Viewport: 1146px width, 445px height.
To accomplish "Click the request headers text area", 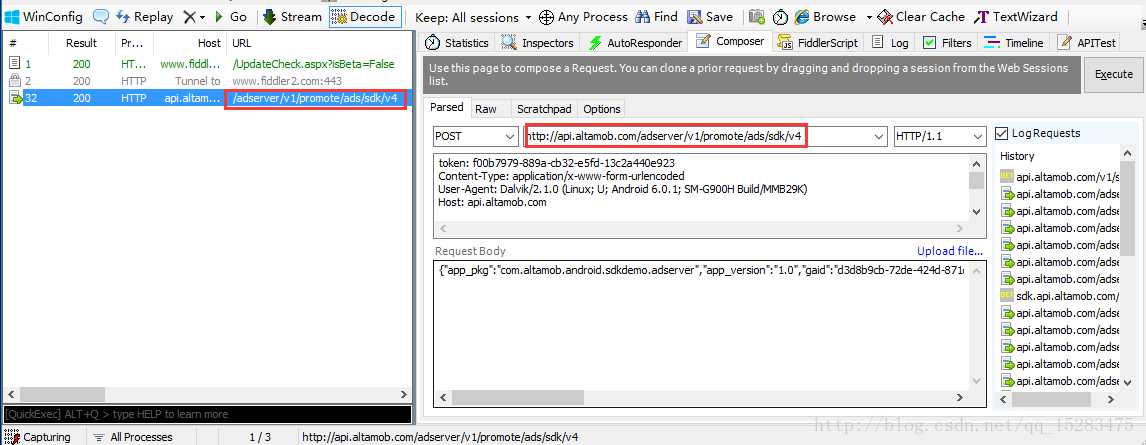I will tap(701, 187).
